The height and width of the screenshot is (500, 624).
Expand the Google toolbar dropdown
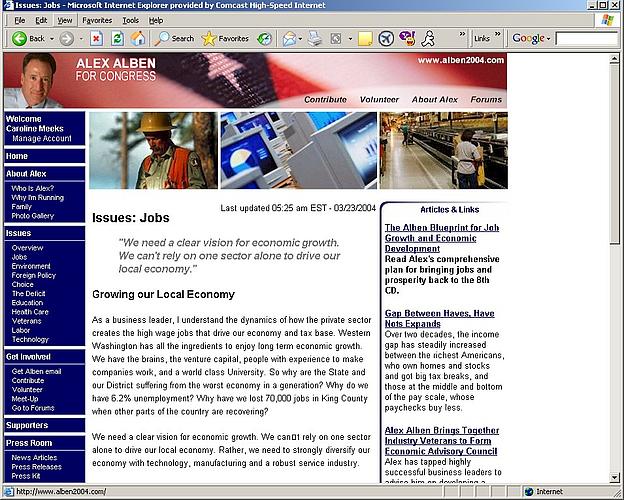coord(548,38)
